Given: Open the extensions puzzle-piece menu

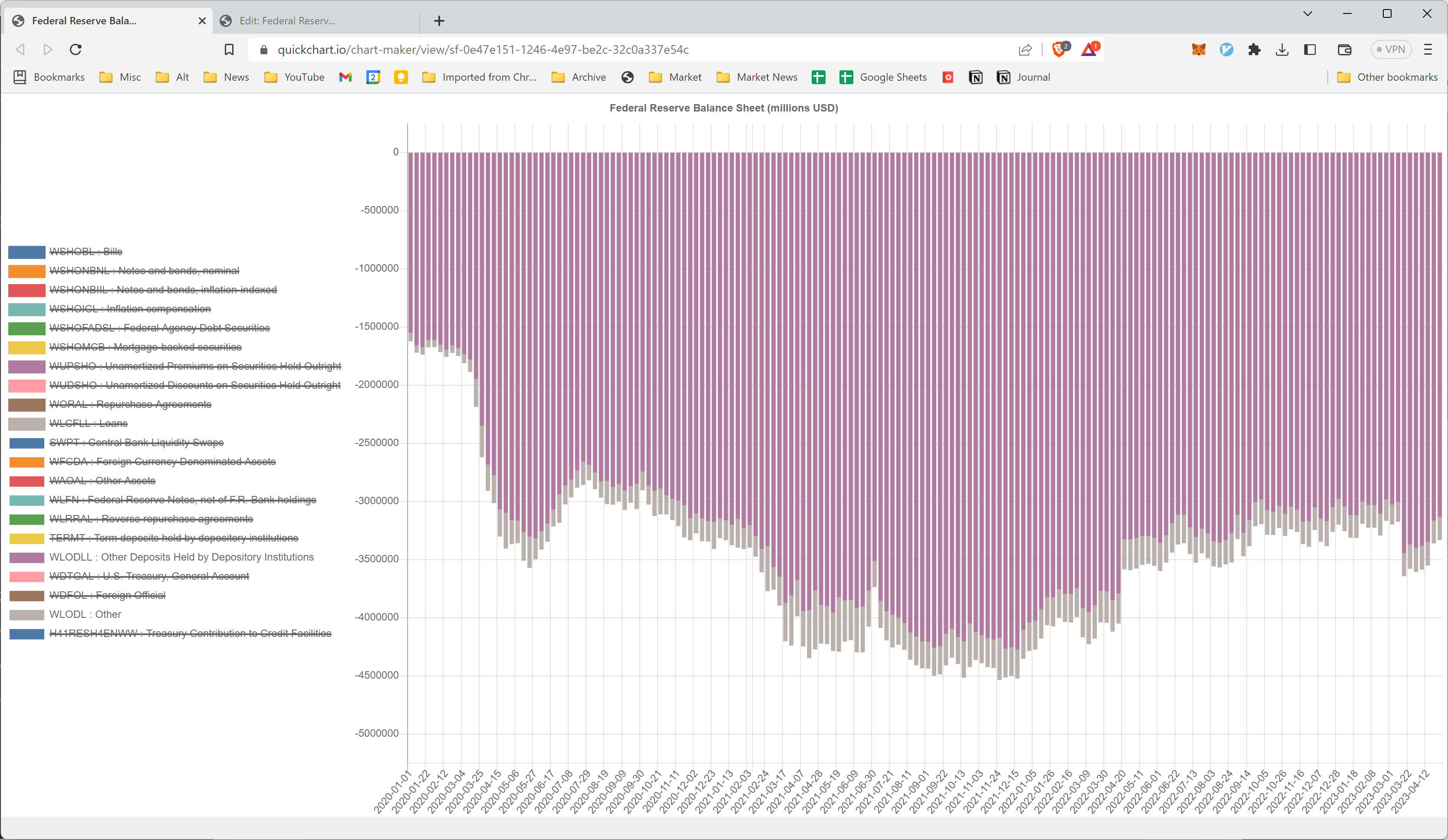Looking at the screenshot, I should tap(1254, 49).
